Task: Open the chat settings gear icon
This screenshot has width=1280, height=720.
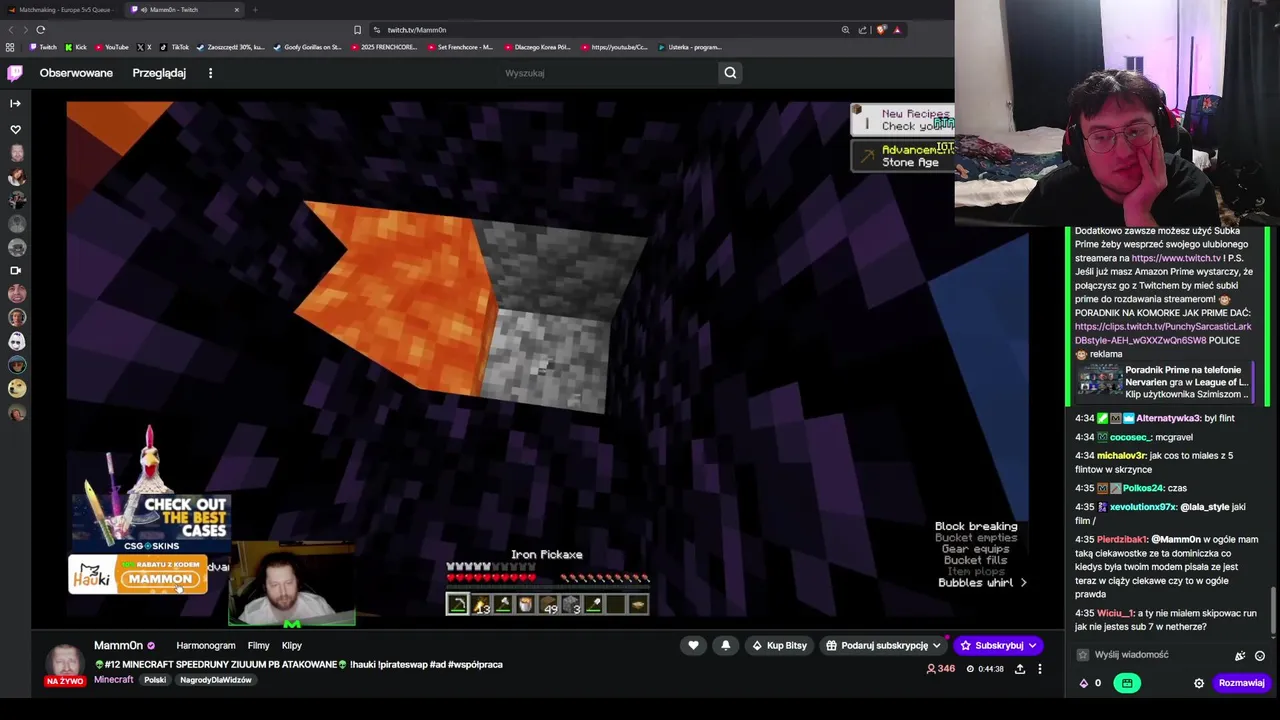Action: (1199, 683)
